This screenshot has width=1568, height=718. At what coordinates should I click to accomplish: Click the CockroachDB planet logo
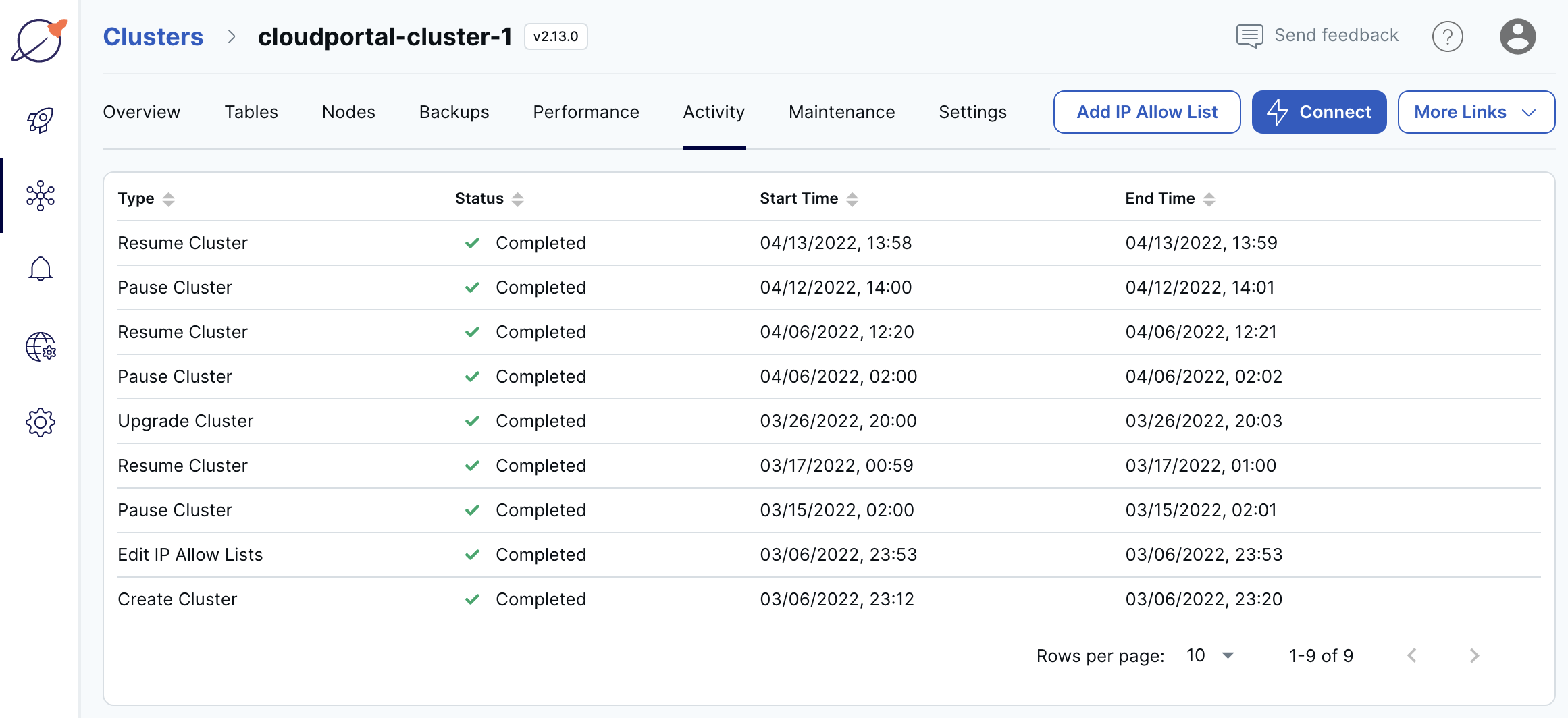tap(38, 40)
